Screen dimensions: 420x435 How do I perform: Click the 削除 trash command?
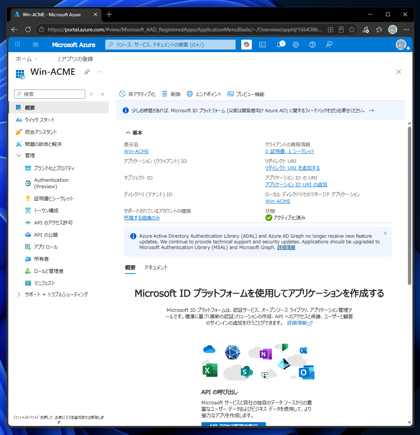coord(171,94)
